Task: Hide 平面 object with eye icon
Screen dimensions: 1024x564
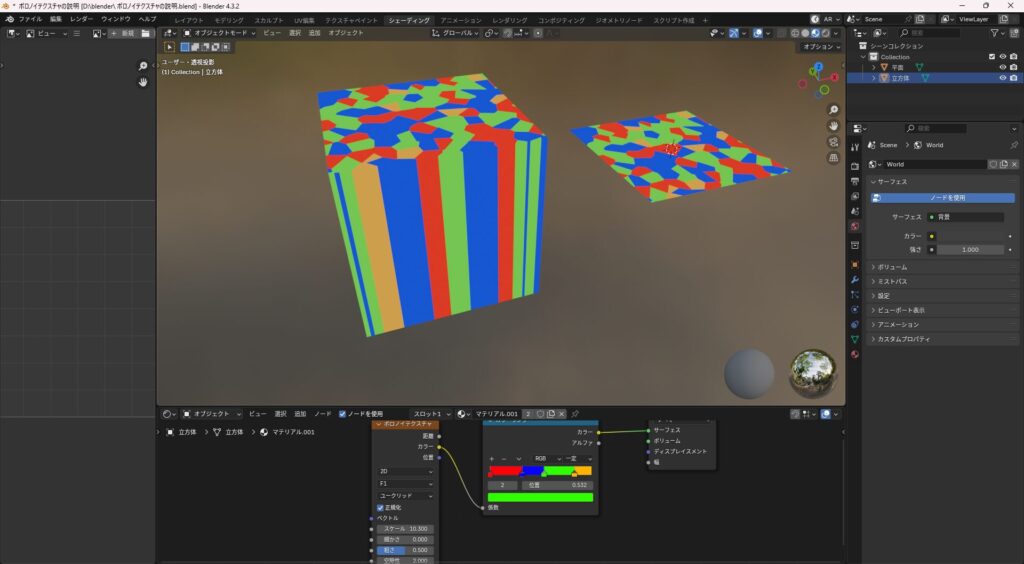Action: click(1002, 67)
